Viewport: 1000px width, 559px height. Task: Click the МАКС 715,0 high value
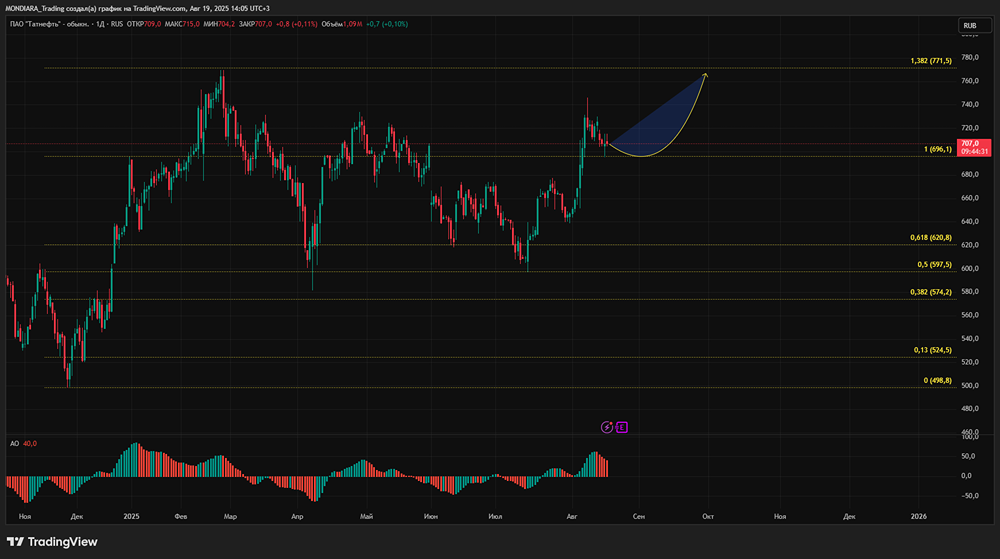[x=182, y=24]
